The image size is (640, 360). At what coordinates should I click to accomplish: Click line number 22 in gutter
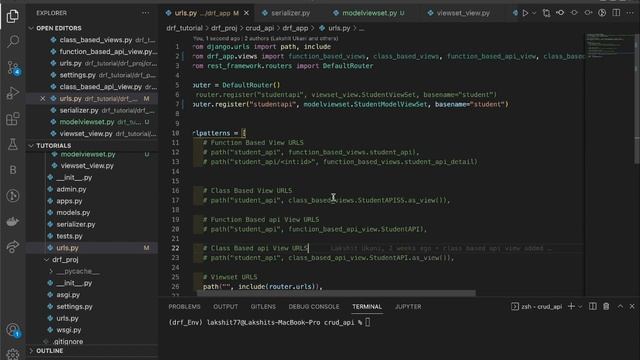175,248
